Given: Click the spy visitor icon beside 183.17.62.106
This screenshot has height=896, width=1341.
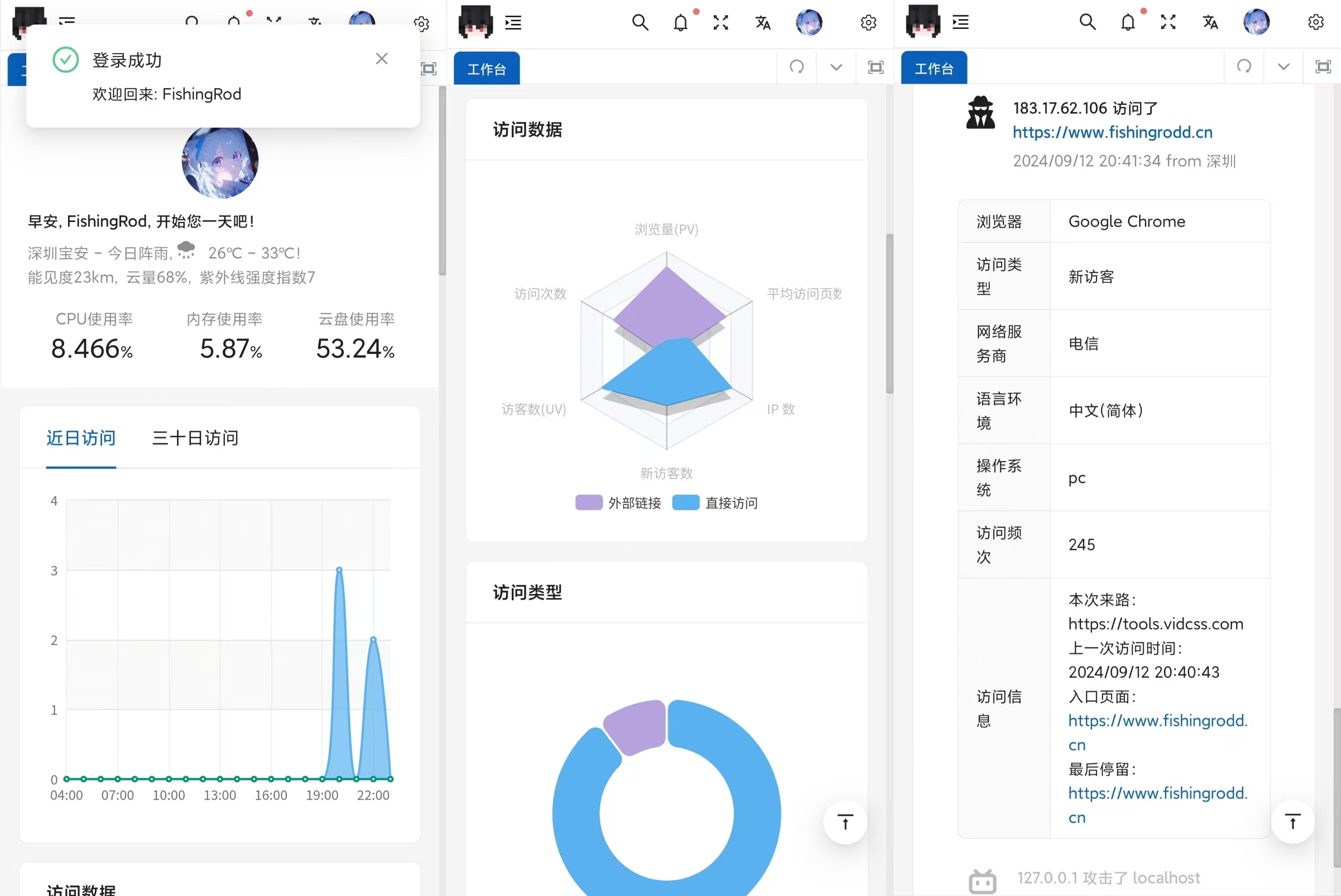Looking at the screenshot, I should pyautogui.click(x=980, y=112).
